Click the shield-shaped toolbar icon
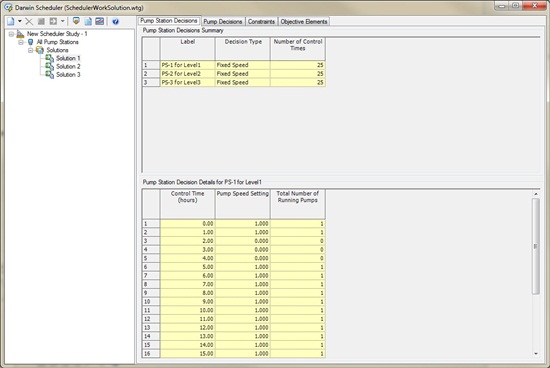550x368 pixels. 76,21
